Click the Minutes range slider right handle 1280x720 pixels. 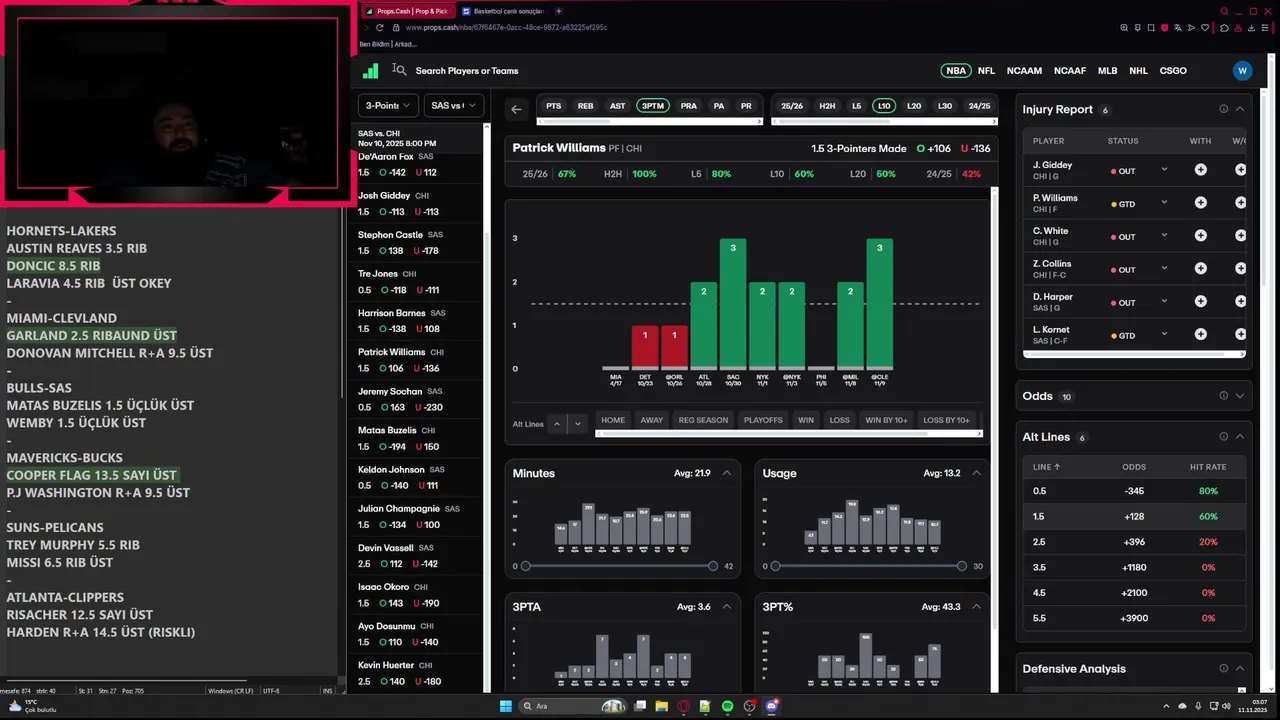pyautogui.click(x=713, y=566)
